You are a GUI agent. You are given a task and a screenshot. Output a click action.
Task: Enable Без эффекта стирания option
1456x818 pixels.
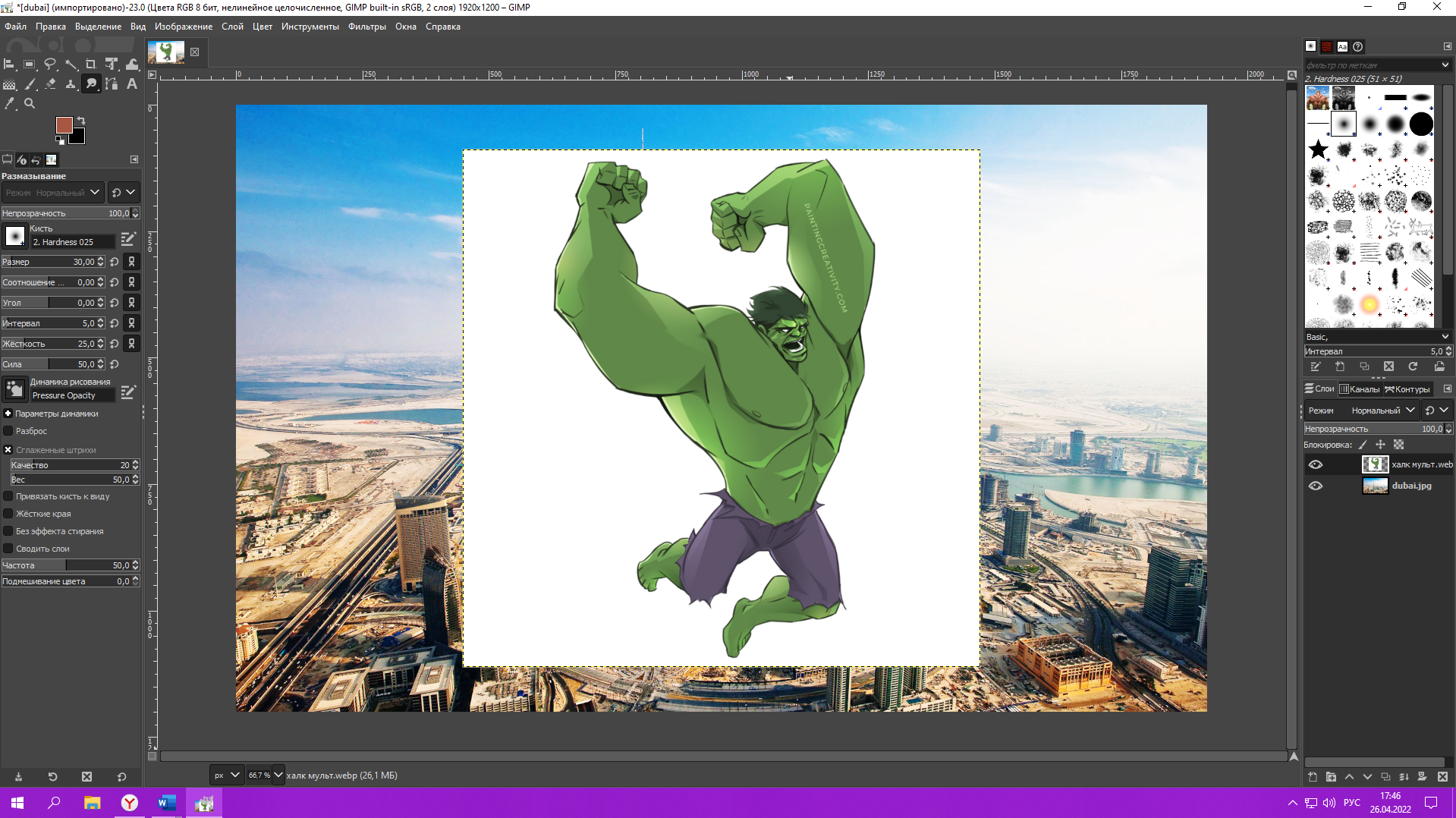click(8, 531)
